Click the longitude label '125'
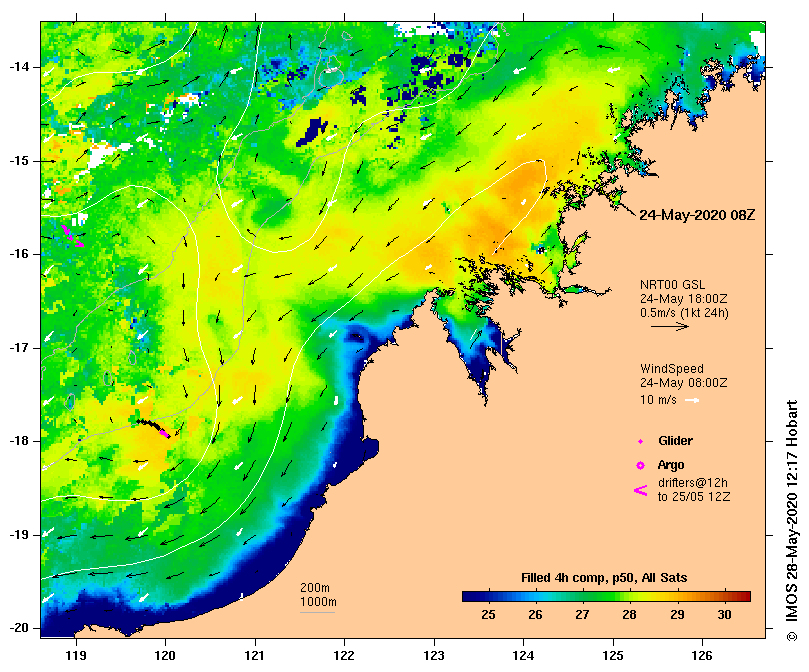This screenshot has height=672, width=809. [x=613, y=655]
